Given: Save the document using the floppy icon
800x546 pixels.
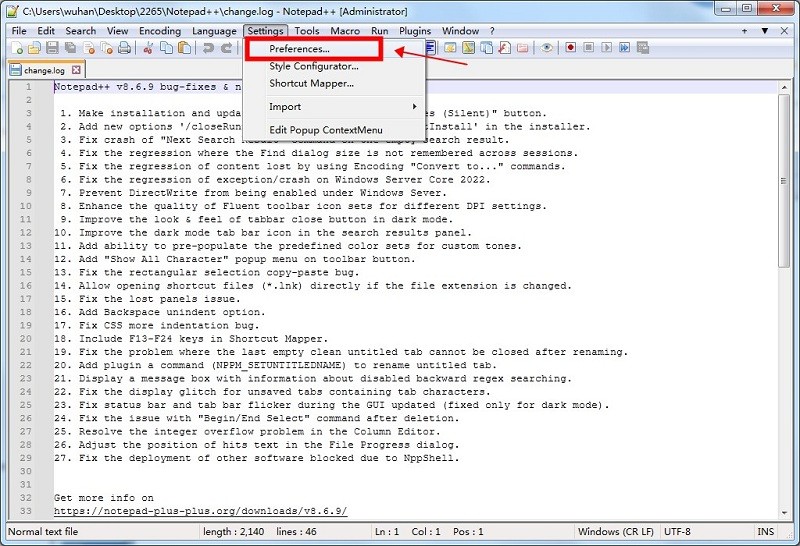Looking at the screenshot, I should [x=52, y=48].
